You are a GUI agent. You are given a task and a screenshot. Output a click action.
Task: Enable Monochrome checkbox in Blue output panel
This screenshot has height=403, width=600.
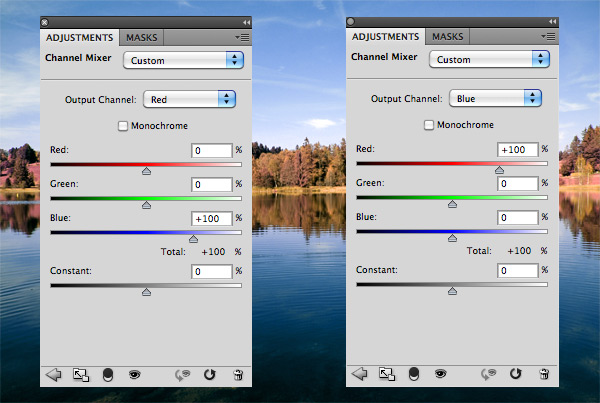429,125
